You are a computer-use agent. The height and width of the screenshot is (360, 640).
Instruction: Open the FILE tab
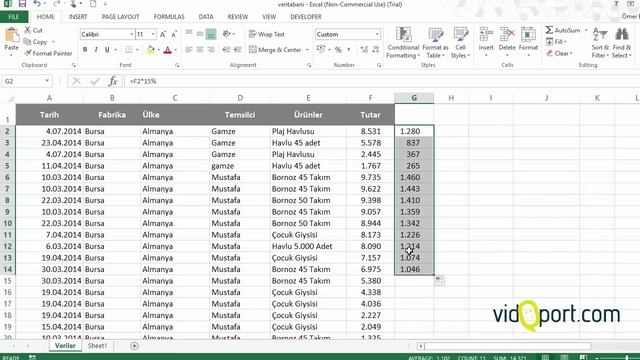(14, 17)
